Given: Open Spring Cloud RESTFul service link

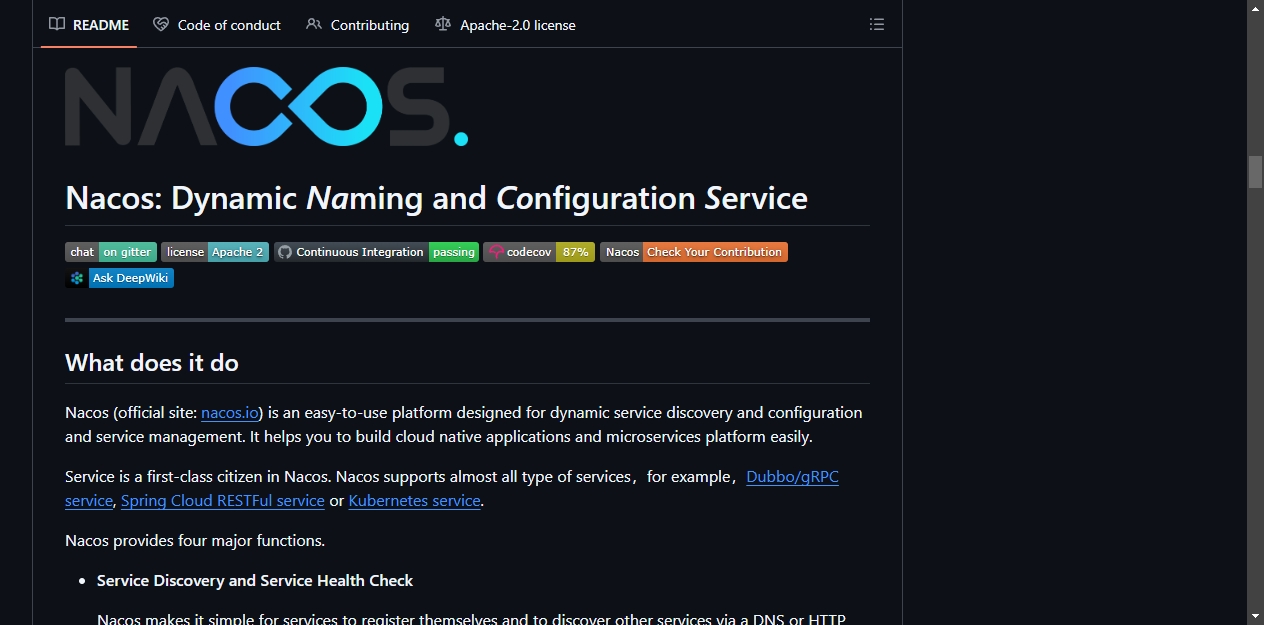Looking at the screenshot, I should (x=223, y=501).
